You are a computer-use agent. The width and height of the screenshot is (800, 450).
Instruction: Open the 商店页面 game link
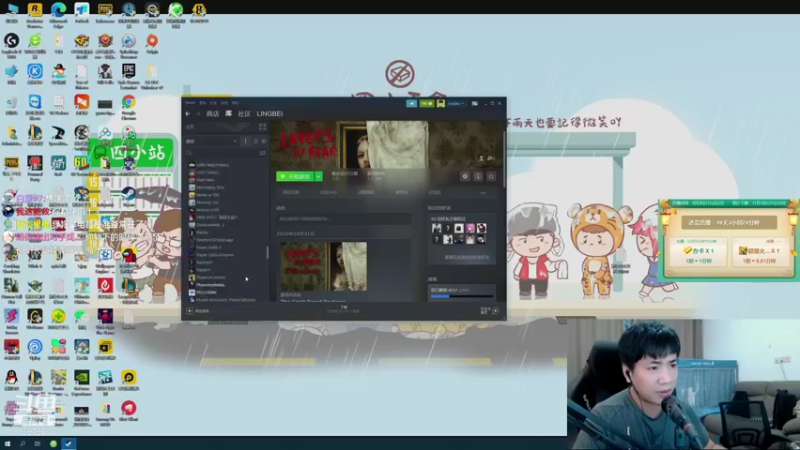click(x=291, y=192)
